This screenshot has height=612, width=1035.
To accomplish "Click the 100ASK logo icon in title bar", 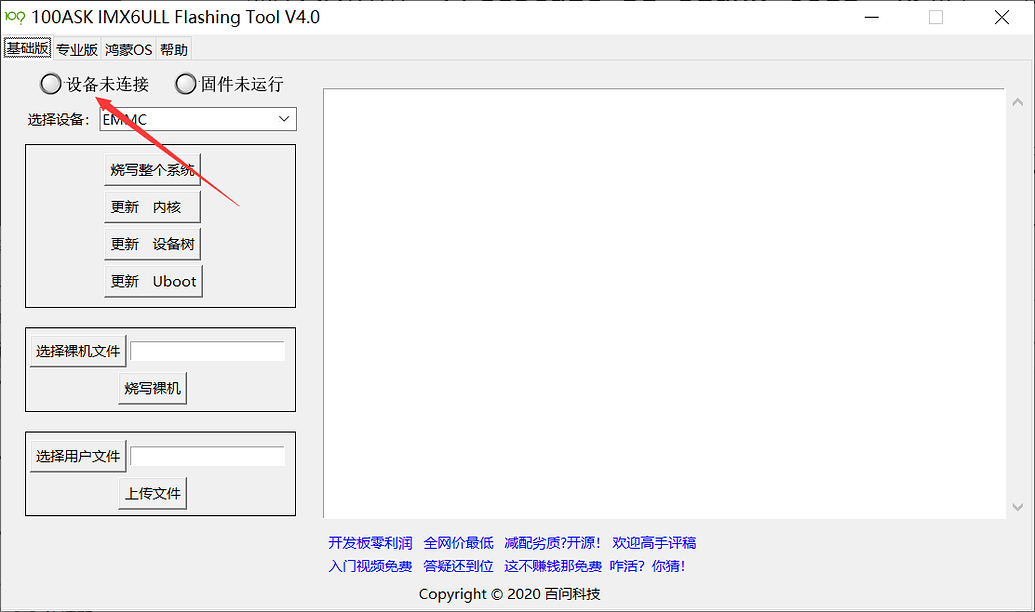I will (15, 17).
